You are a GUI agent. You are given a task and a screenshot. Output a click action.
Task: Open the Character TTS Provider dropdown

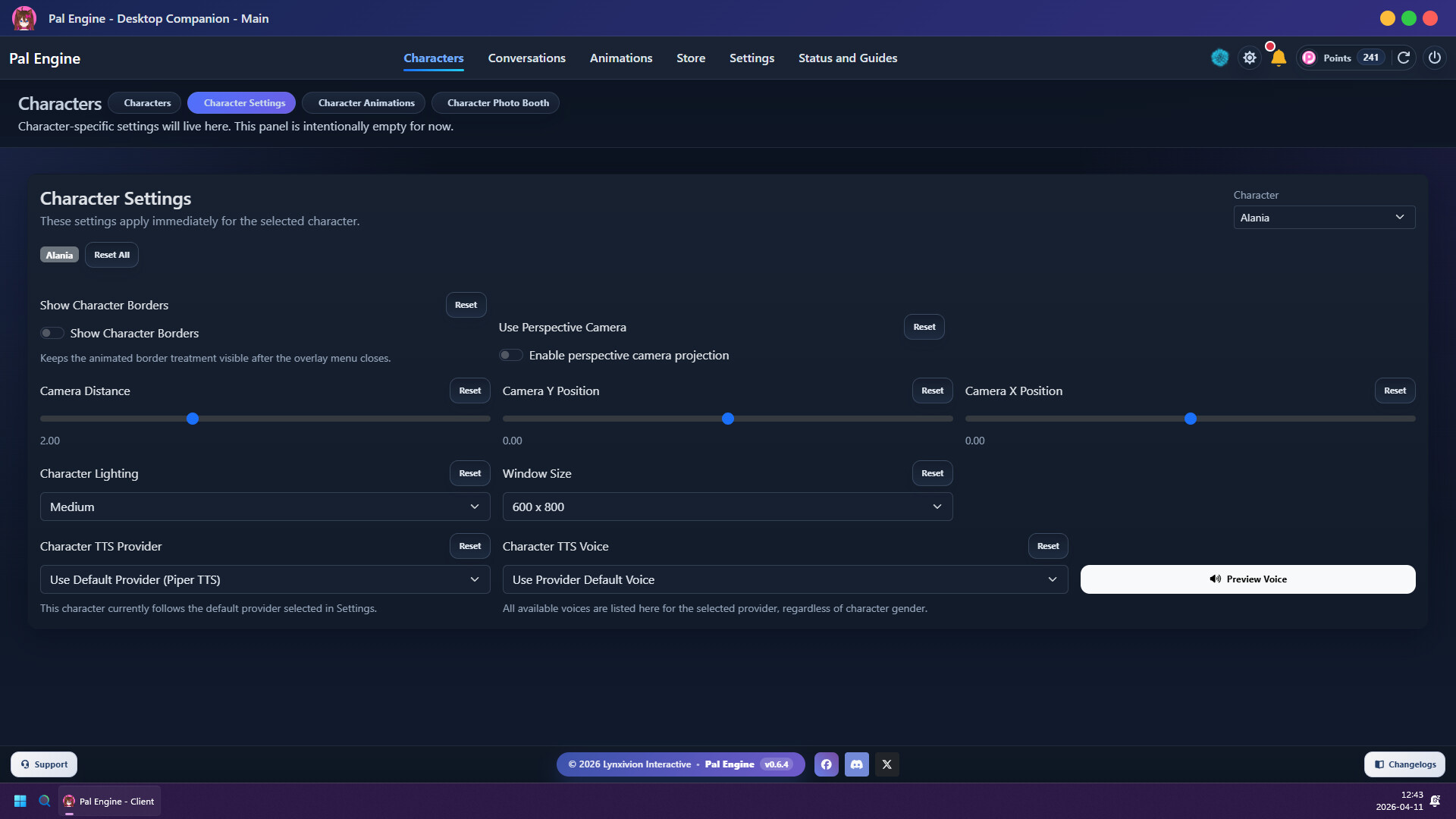pos(265,579)
